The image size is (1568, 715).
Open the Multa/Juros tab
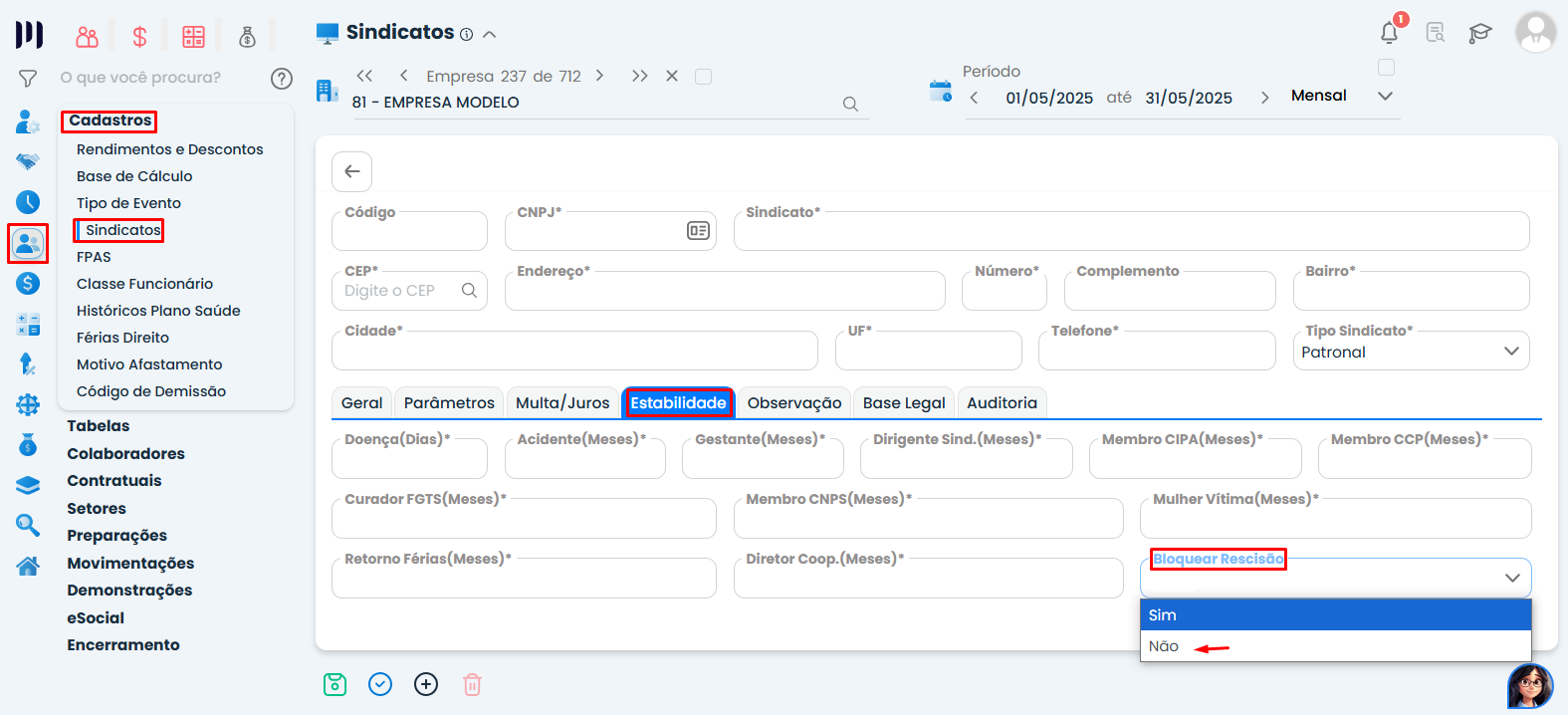click(x=562, y=403)
